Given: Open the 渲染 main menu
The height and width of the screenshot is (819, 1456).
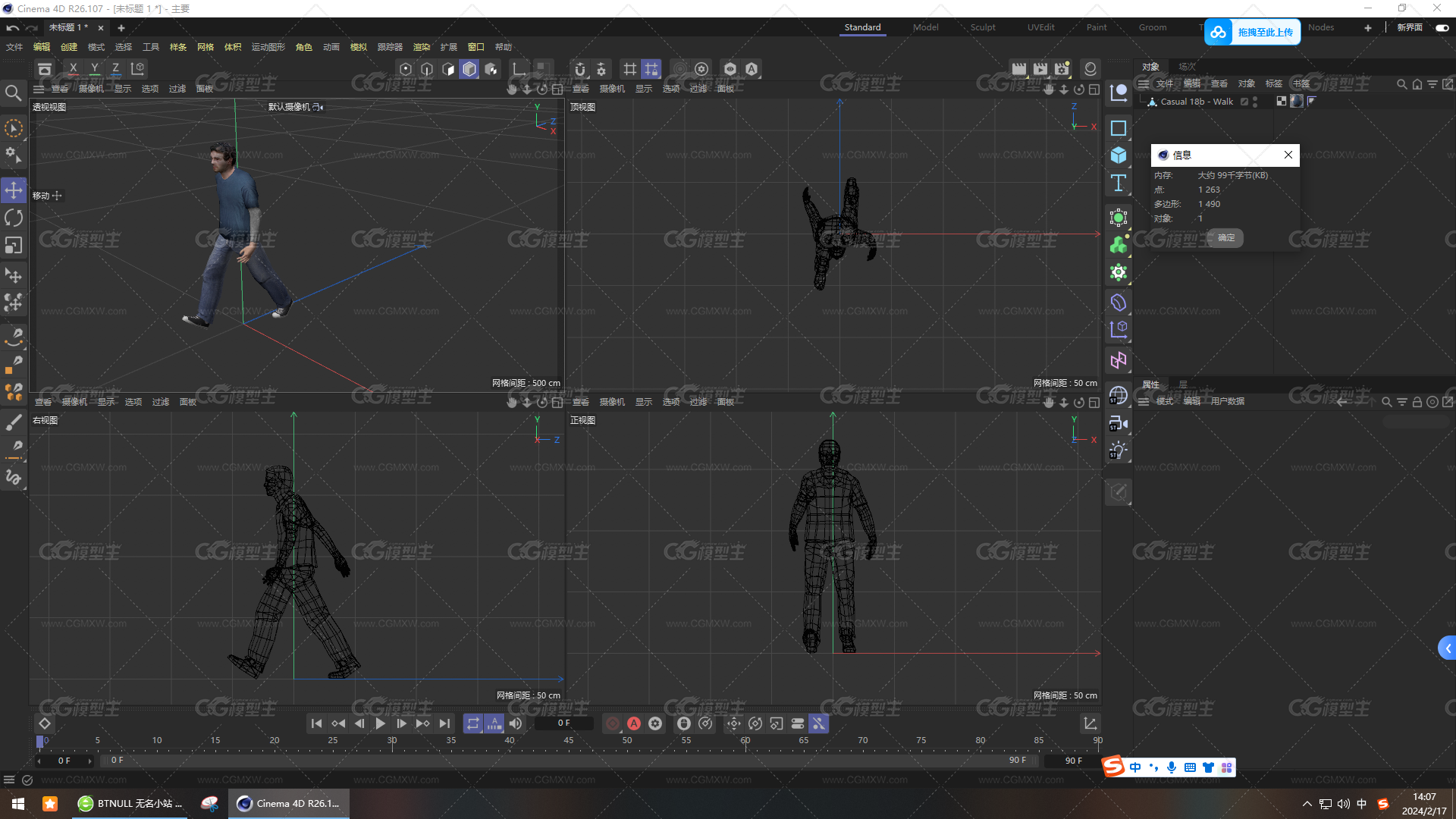Looking at the screenshot, I should [422, 47].
